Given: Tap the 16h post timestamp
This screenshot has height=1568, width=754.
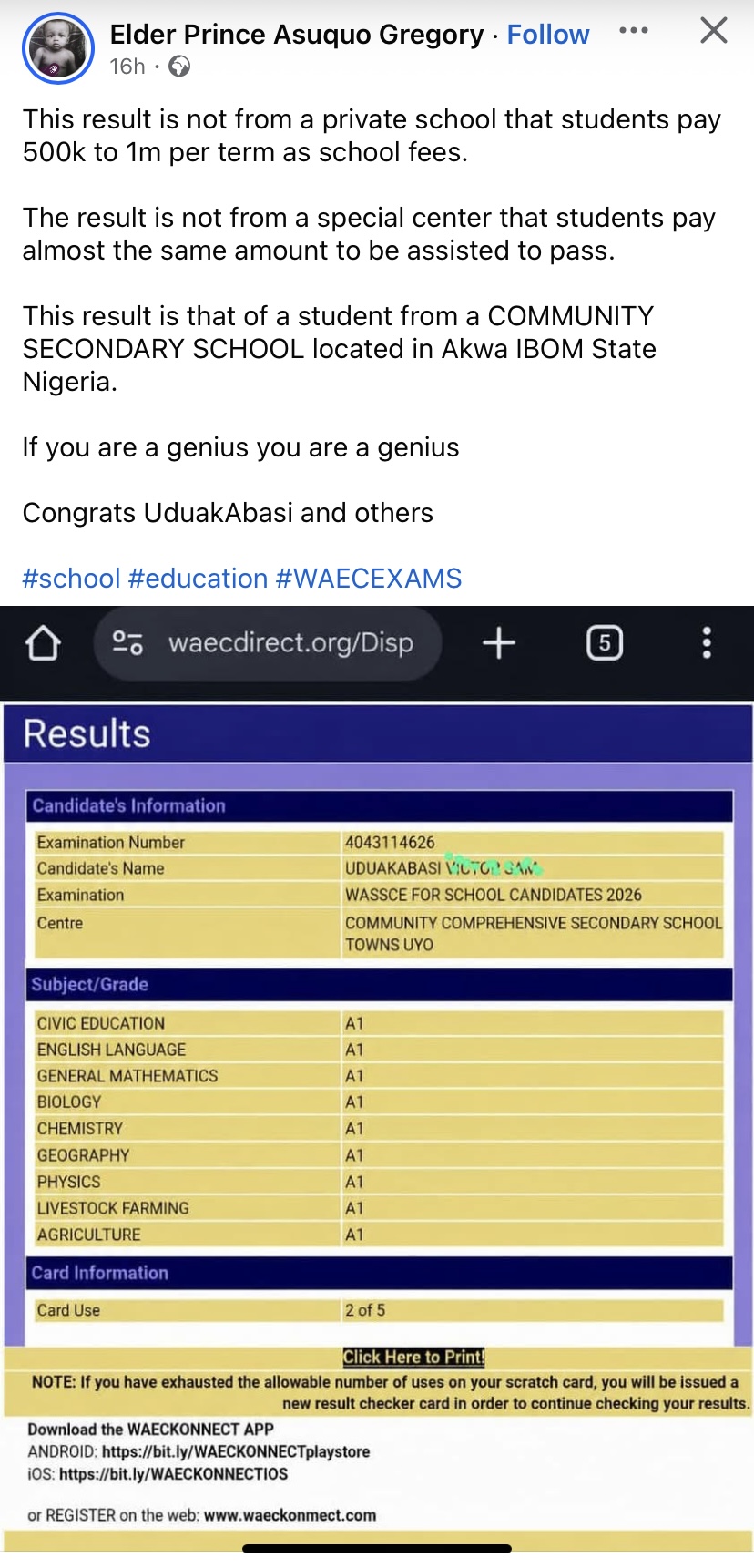Looking at the screenshot, I should tap(127, 67).
